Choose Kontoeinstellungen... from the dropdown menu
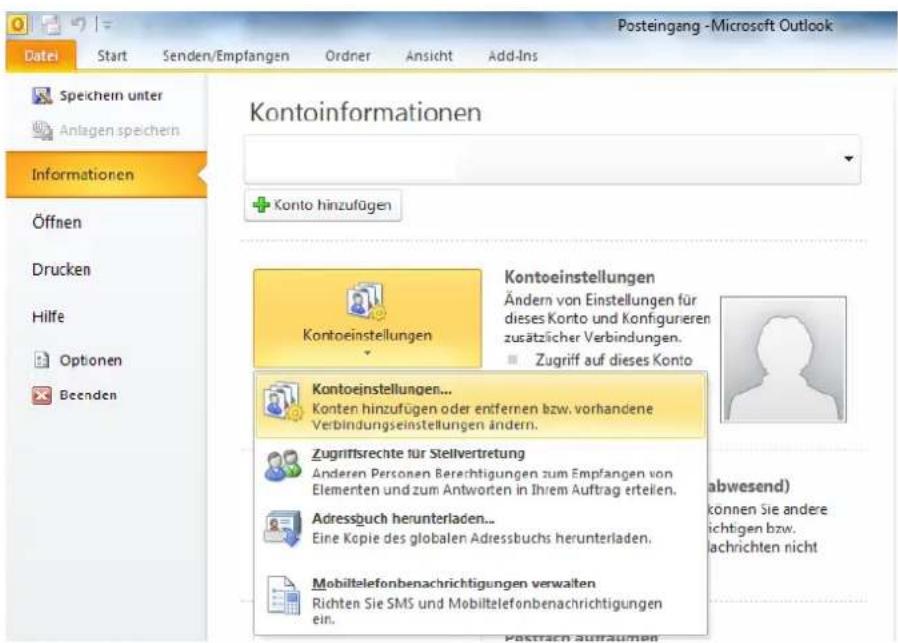The width and height of the screenshot is (898, 643). pyautogui.click(x=480, y=406)
